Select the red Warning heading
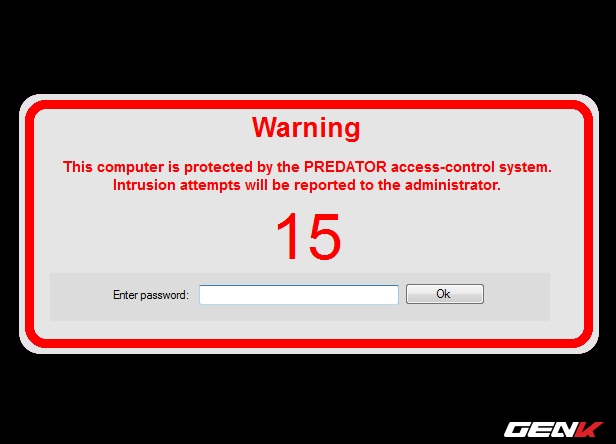The image size is (616, 444). pyautogui.click(x=306, y=128)
